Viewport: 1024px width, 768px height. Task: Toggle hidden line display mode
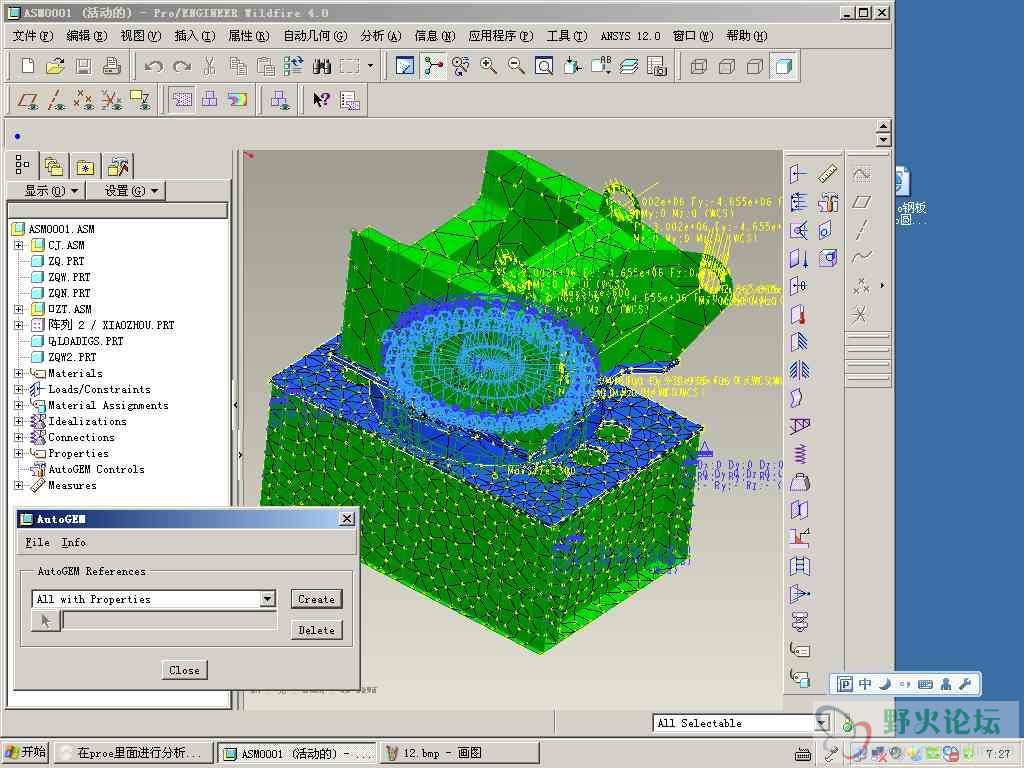[x=726, y=66]
